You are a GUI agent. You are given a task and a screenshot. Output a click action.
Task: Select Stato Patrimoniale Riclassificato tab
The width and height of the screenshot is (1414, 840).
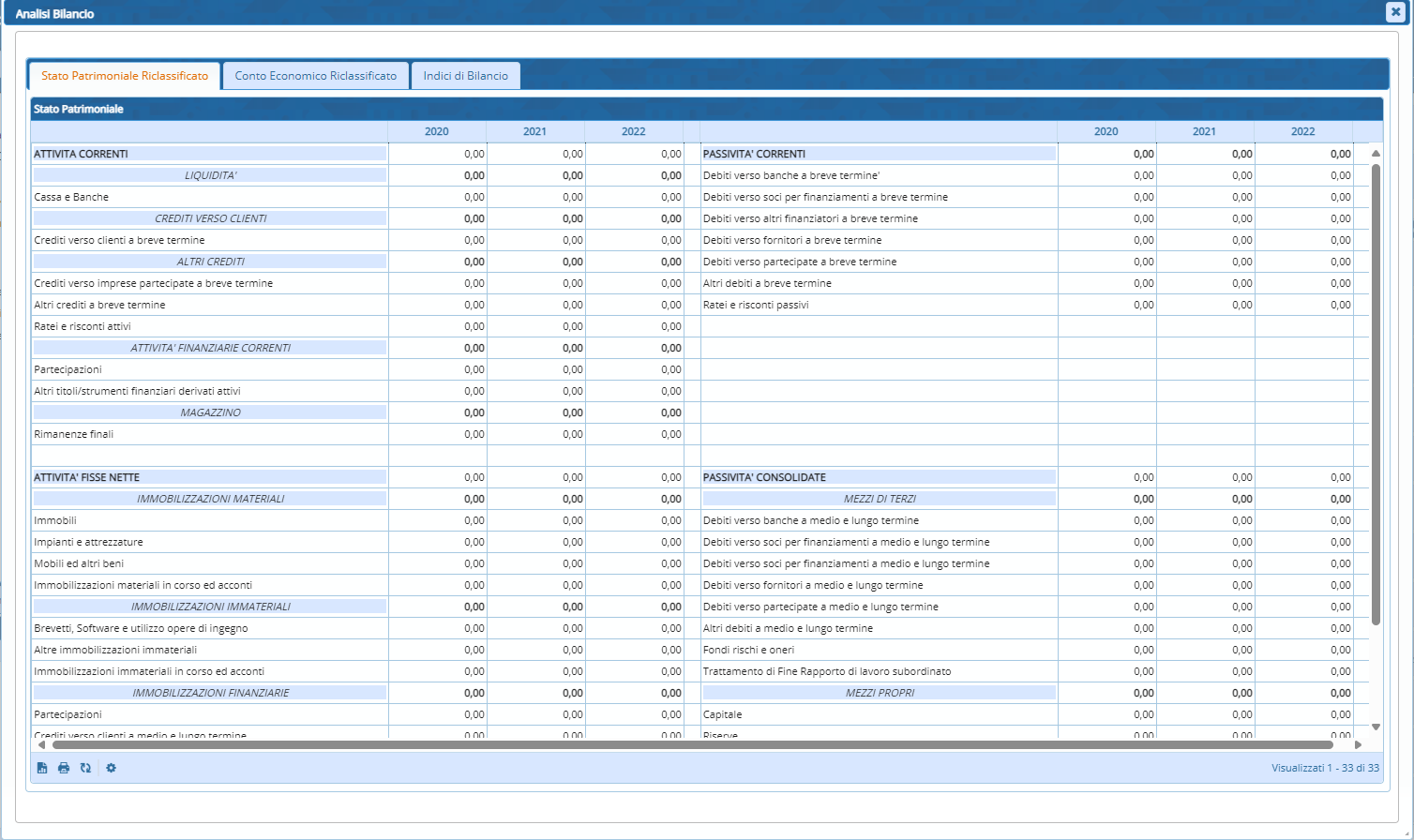click(x=125, y=76)
